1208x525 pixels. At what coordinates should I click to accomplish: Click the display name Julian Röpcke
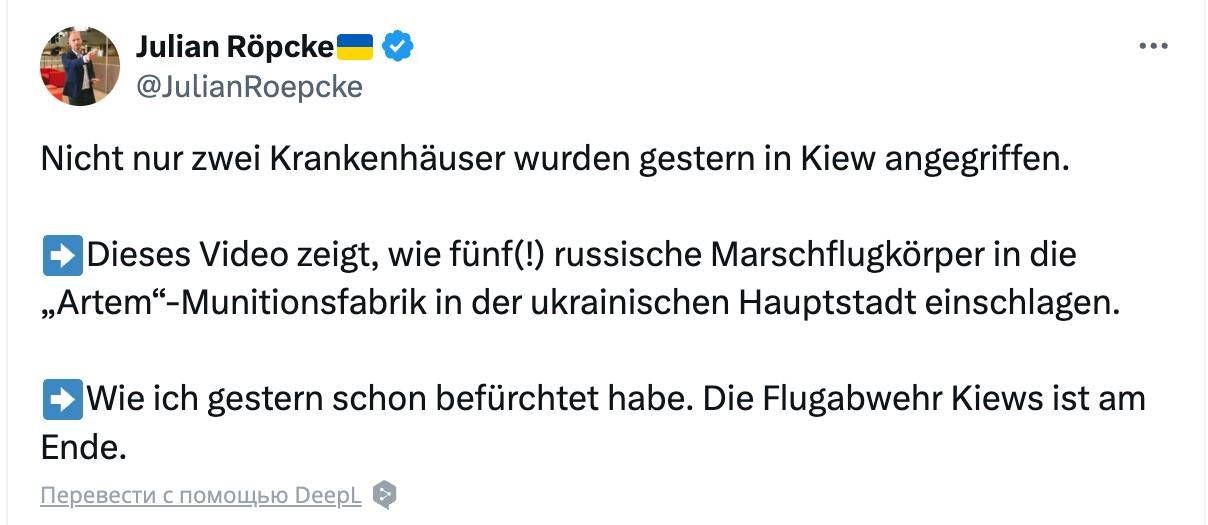click(x=234, y=46)
